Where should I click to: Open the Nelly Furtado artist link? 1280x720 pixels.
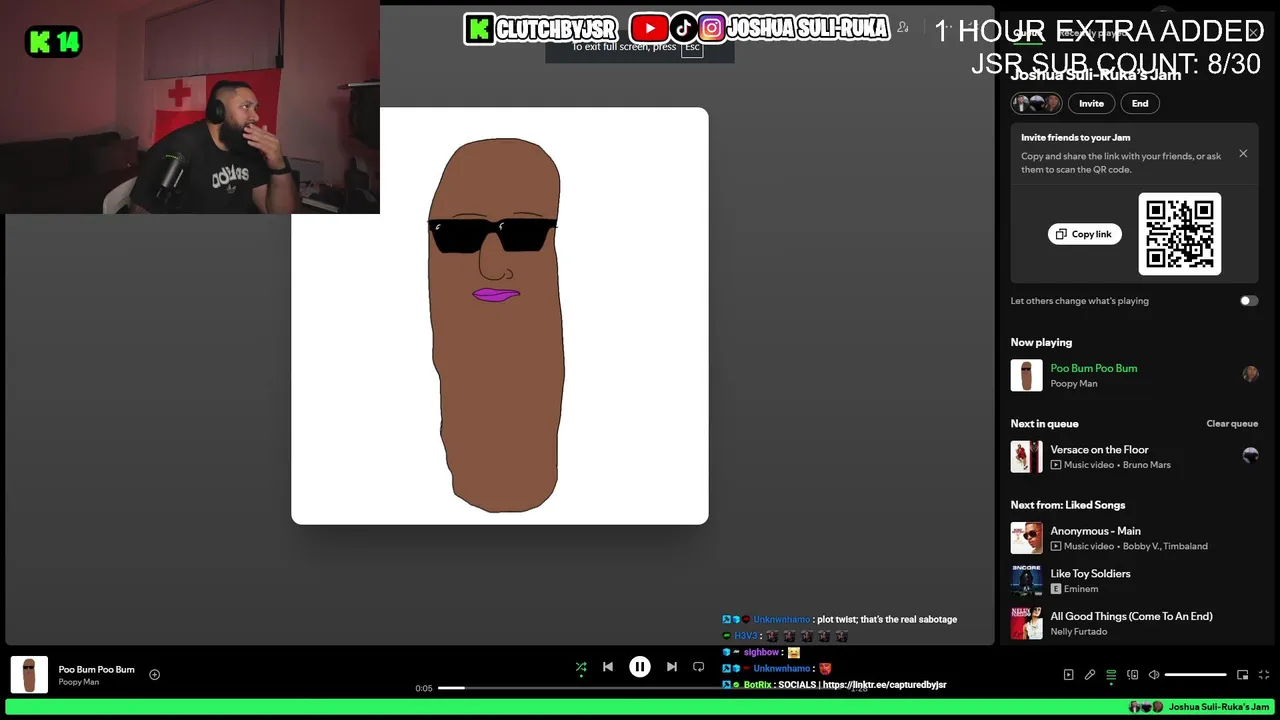point(1078,632)
